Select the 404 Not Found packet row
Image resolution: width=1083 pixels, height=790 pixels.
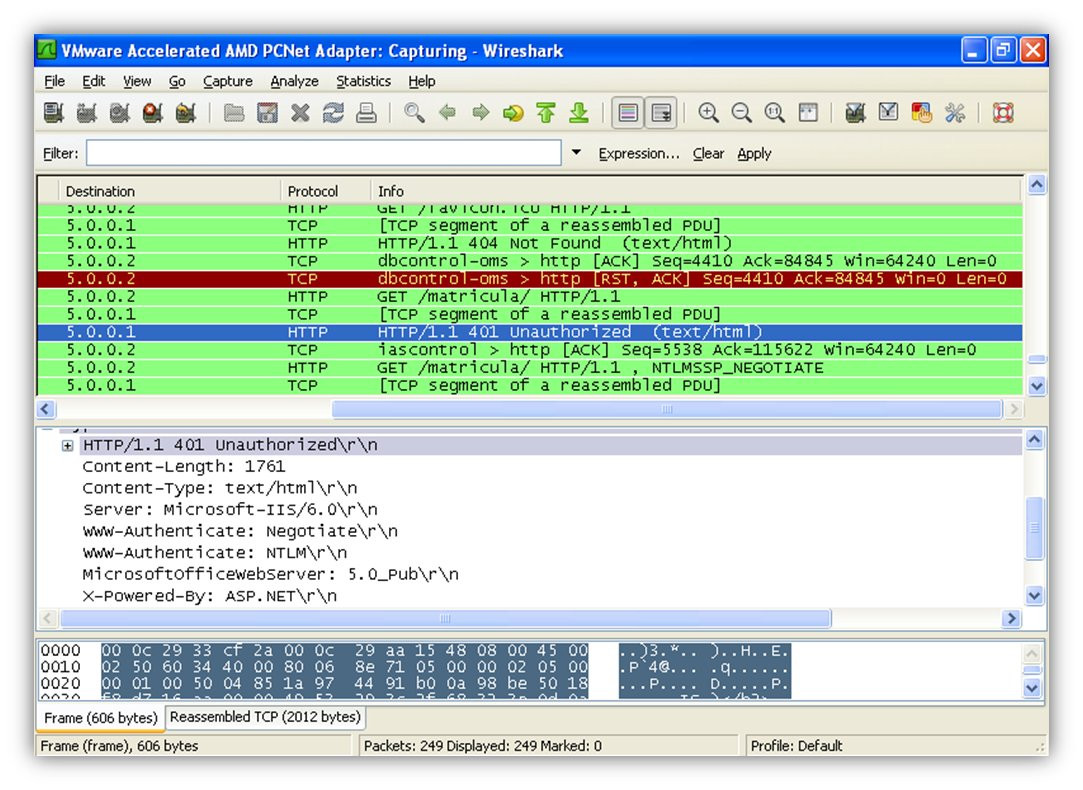coord(530,243)
